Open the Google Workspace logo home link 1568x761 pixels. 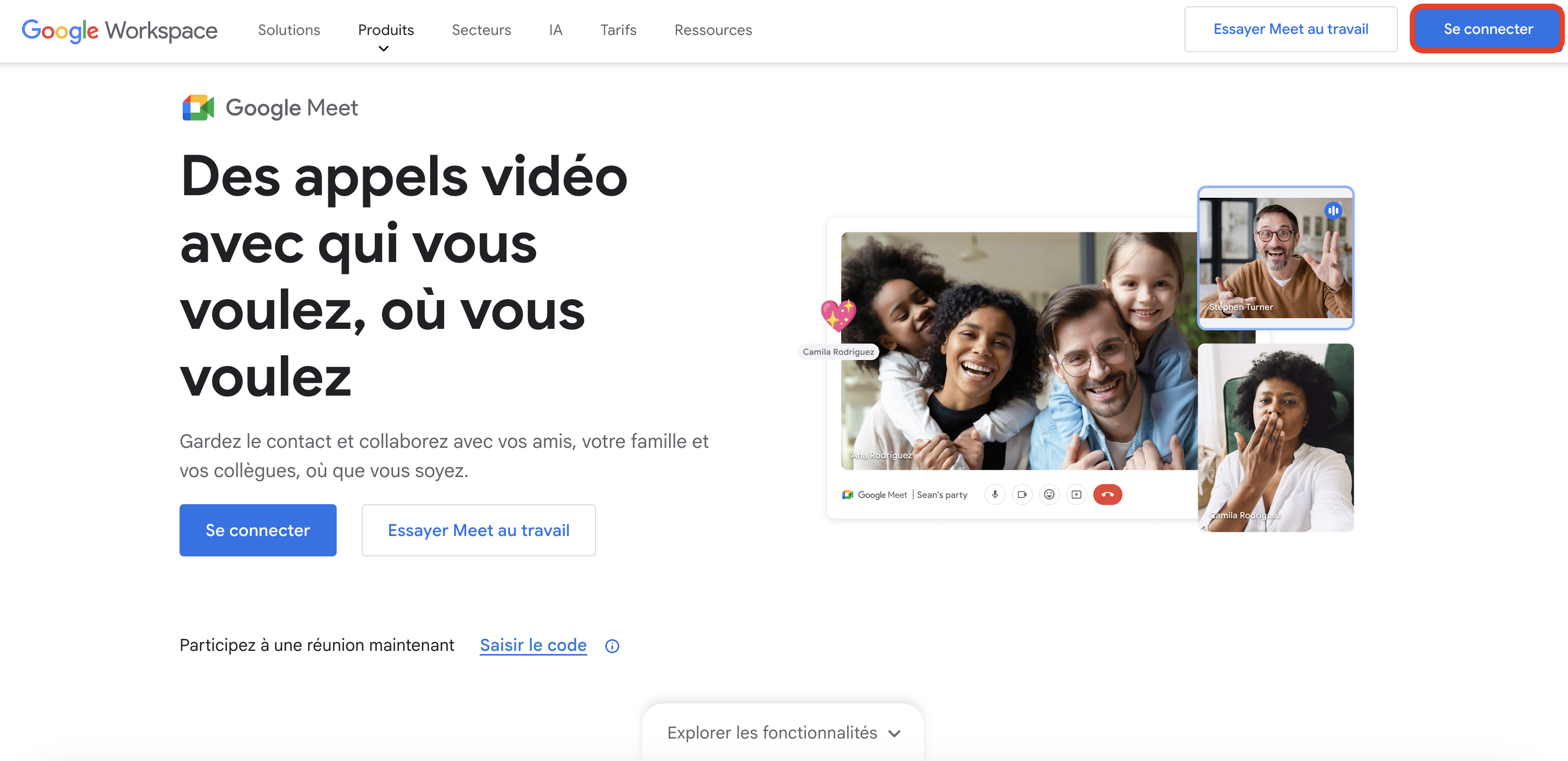point(120,30)
